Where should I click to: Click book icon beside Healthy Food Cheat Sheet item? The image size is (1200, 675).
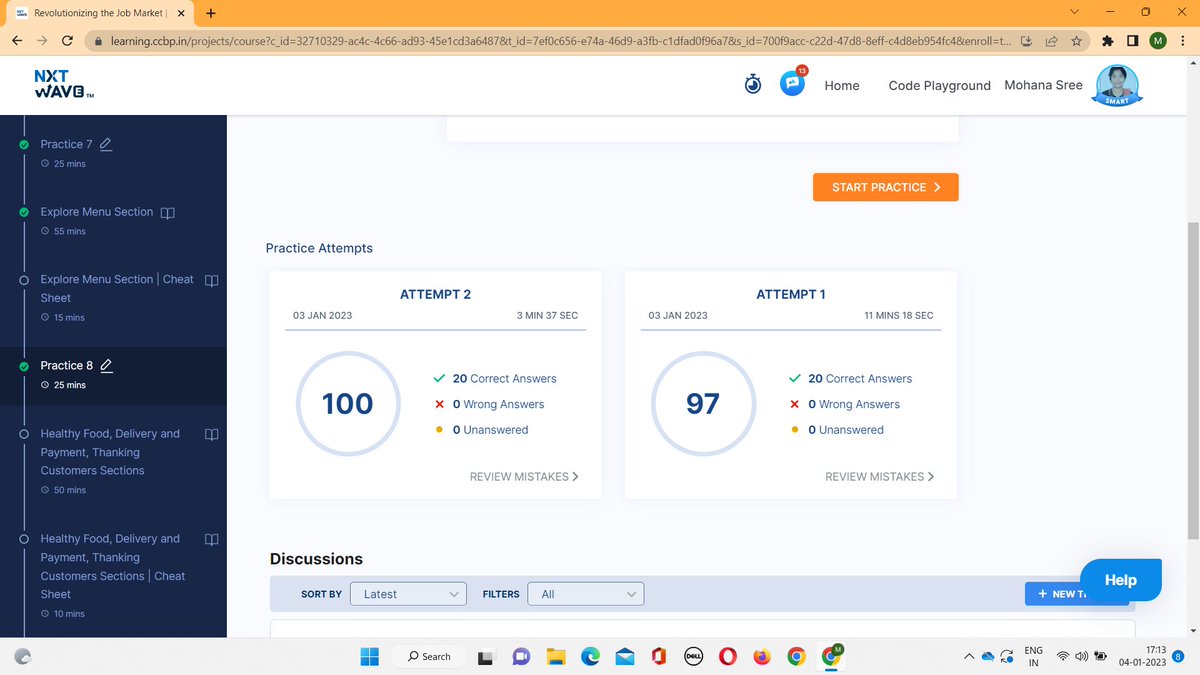pyautogui.click(x=211, y=539)
